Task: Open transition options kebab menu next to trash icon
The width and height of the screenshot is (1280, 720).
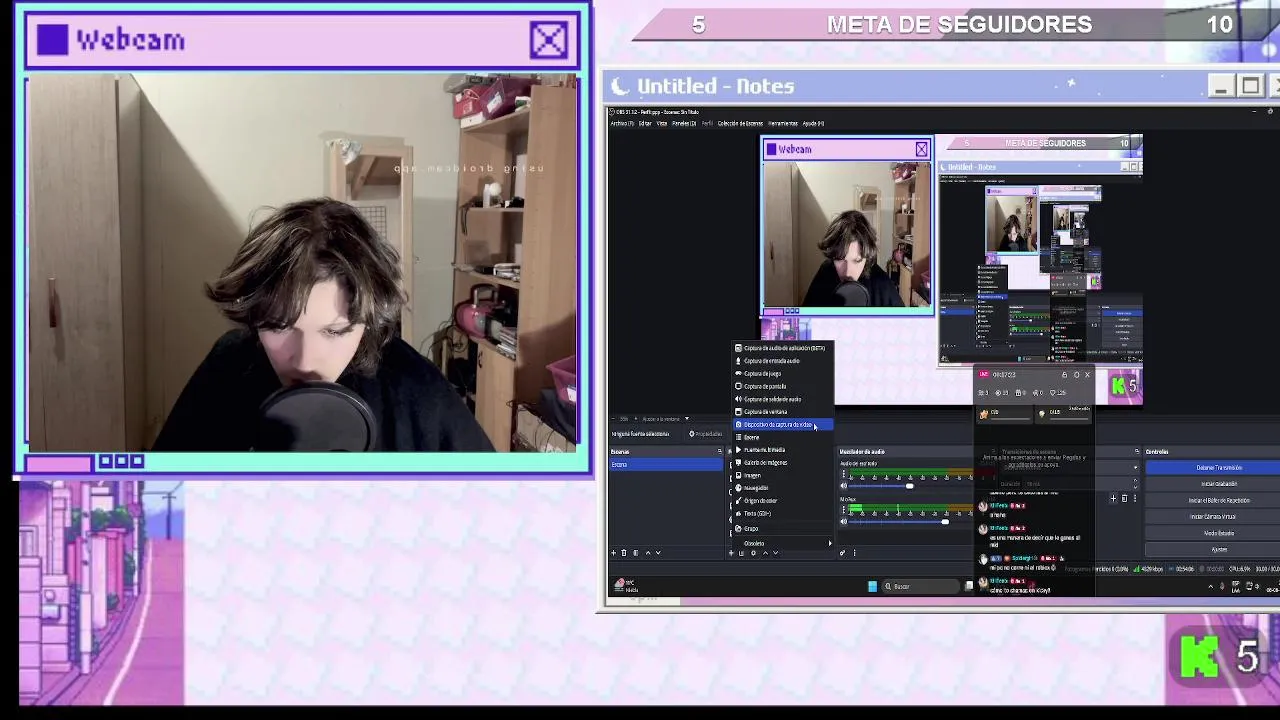Action: coord(1135,498)
